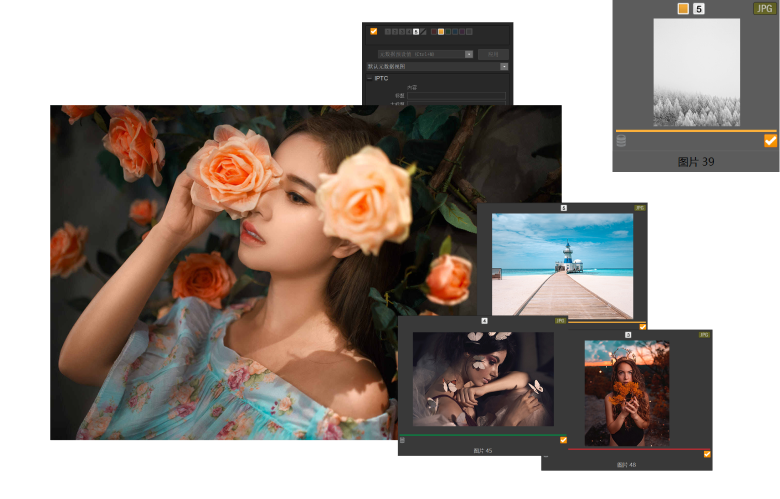Collapse the IPTC section

[369, 78]
